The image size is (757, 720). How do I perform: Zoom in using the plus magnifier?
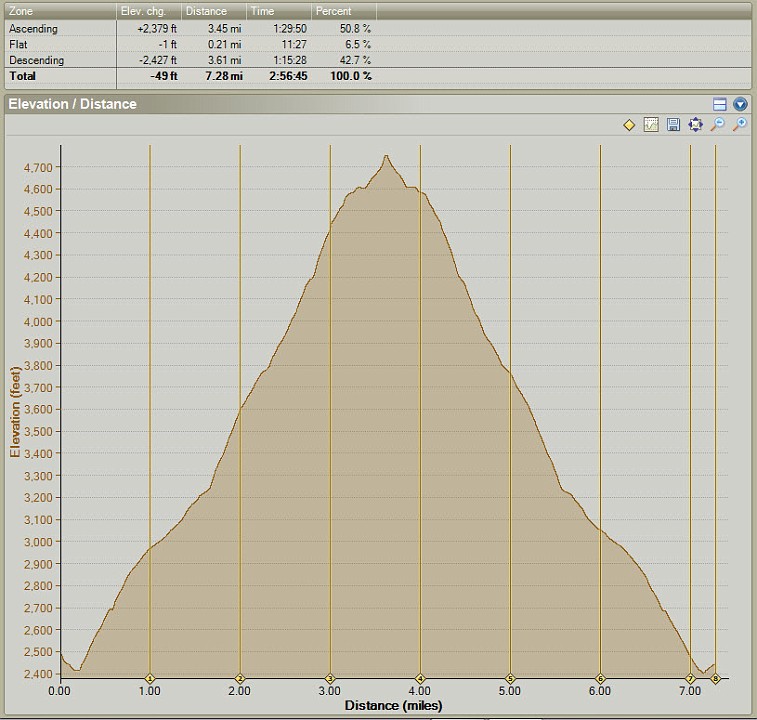coord(739,125)
